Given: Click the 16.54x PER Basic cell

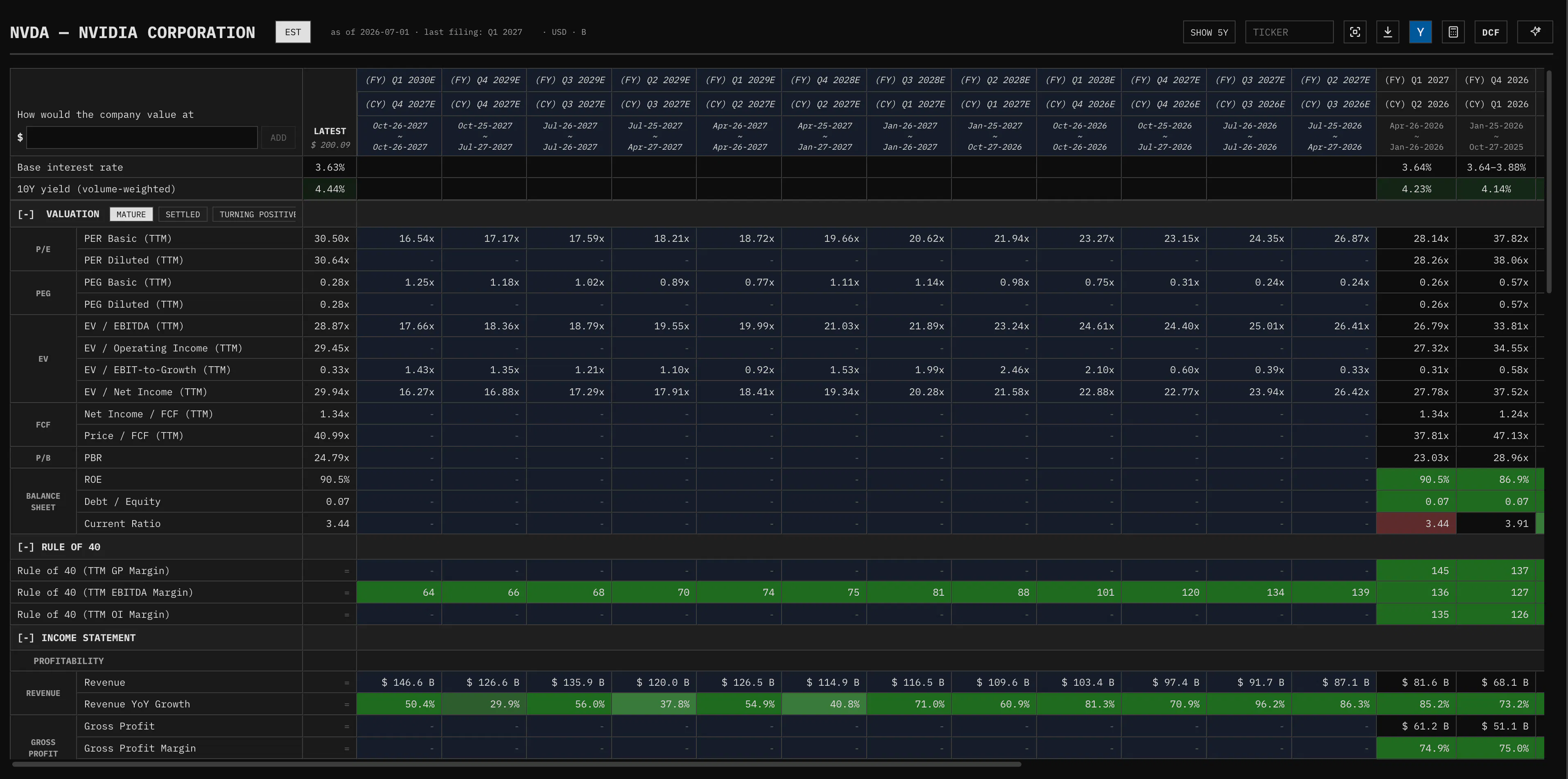Looking at the screenshot, I should point(399,239).
